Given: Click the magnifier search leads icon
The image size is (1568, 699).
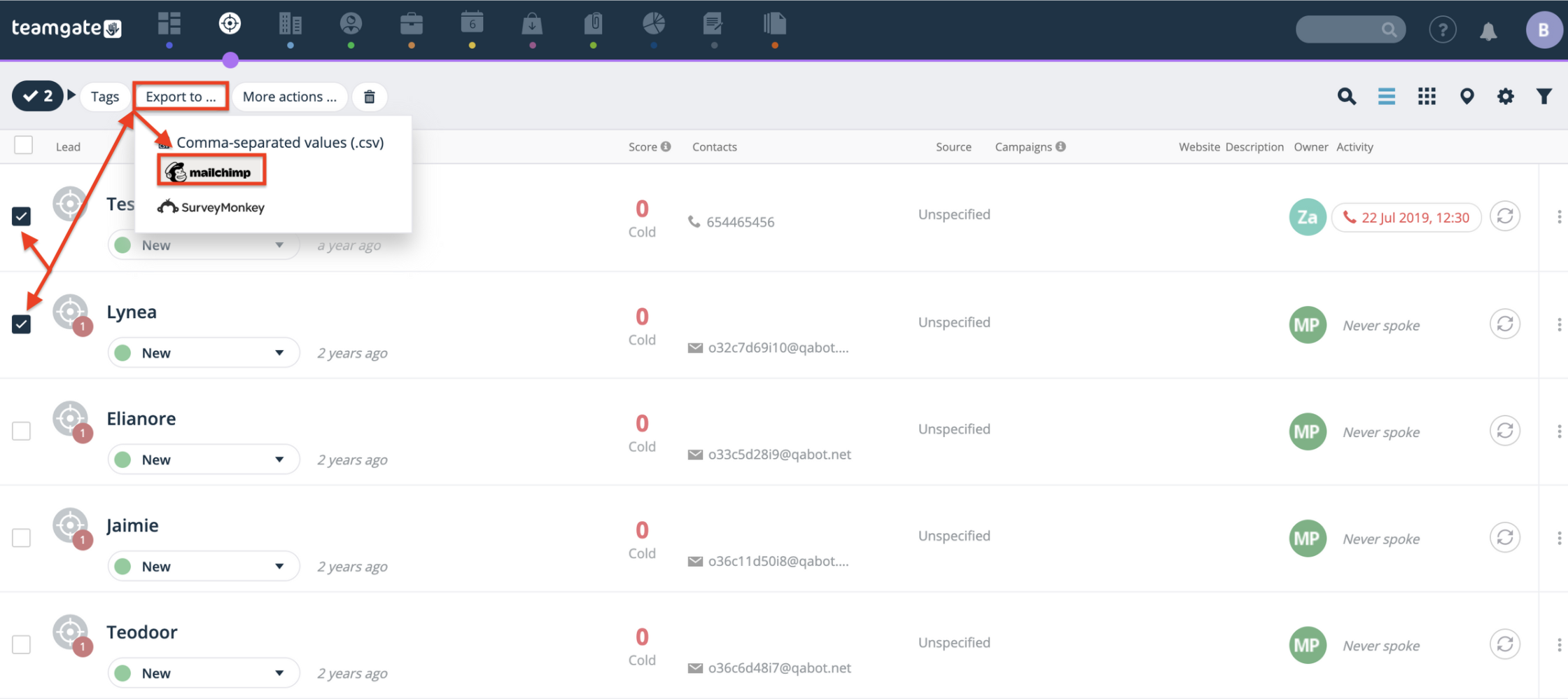Looking at the screenshot, I should point(1346,96).
